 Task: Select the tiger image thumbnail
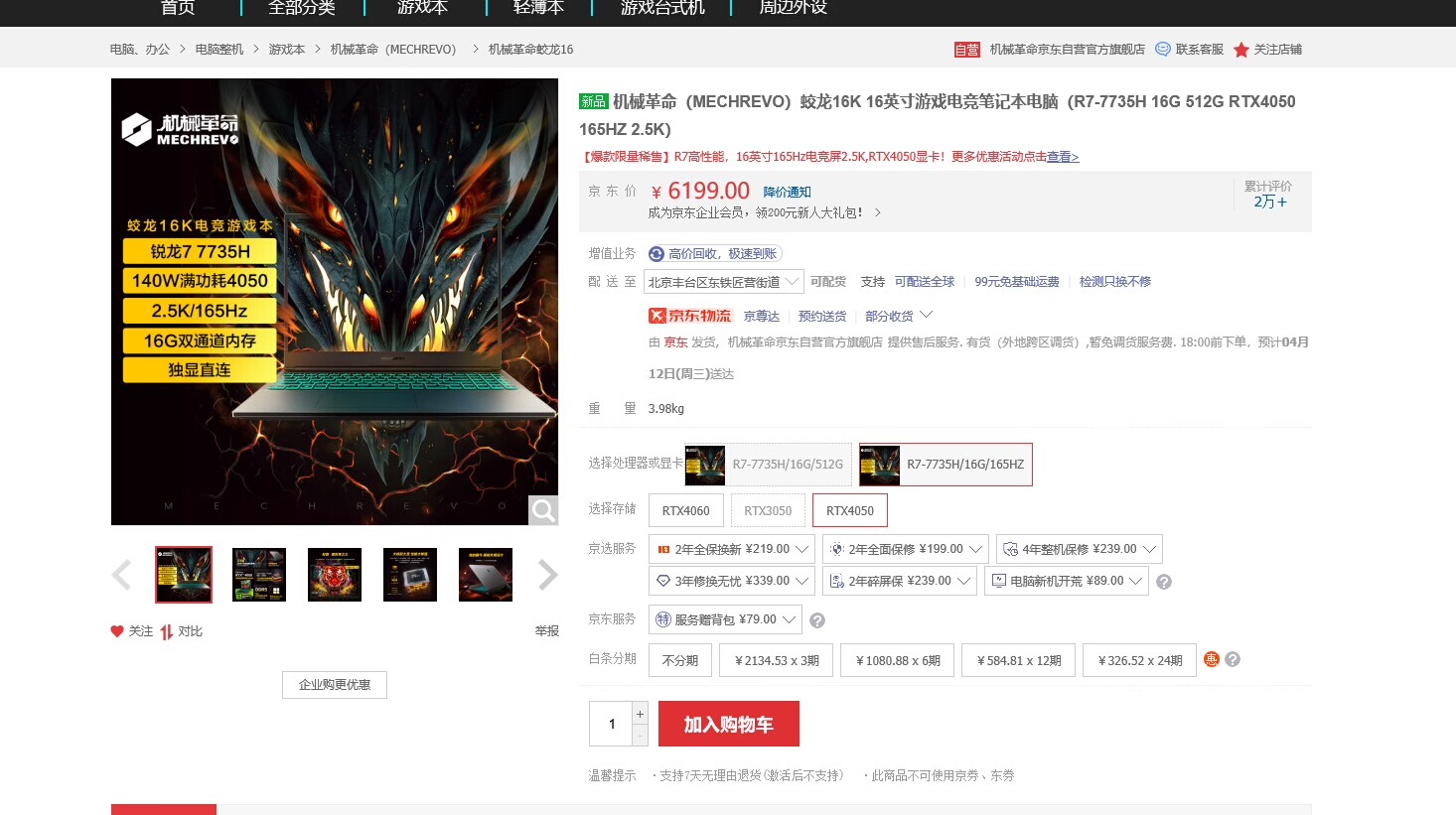tap(335, 575)
